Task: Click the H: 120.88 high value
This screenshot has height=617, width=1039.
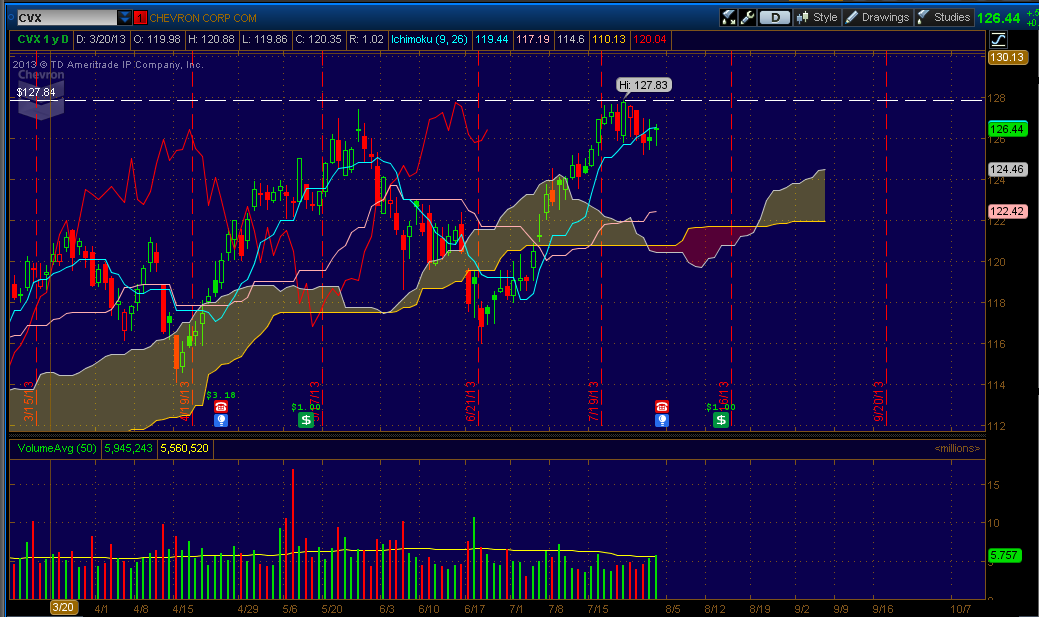Action: point(211,39)
